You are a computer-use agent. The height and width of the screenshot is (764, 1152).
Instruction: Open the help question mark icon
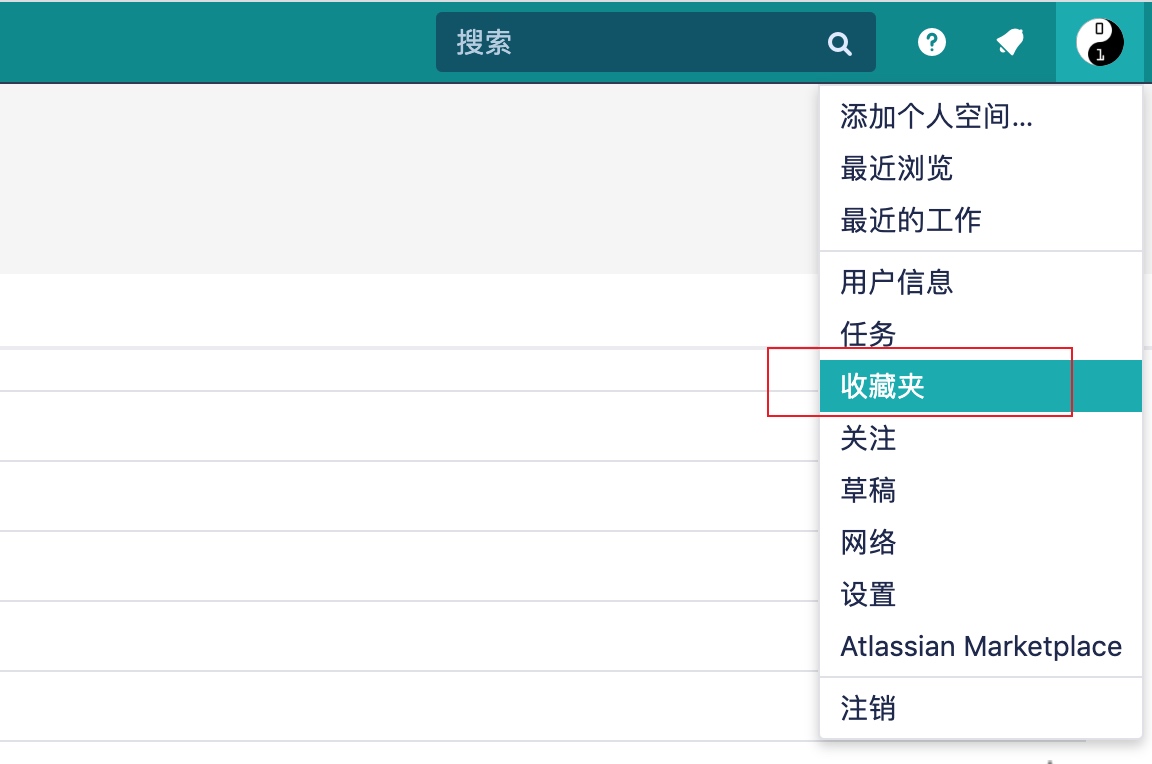point(932,43)
